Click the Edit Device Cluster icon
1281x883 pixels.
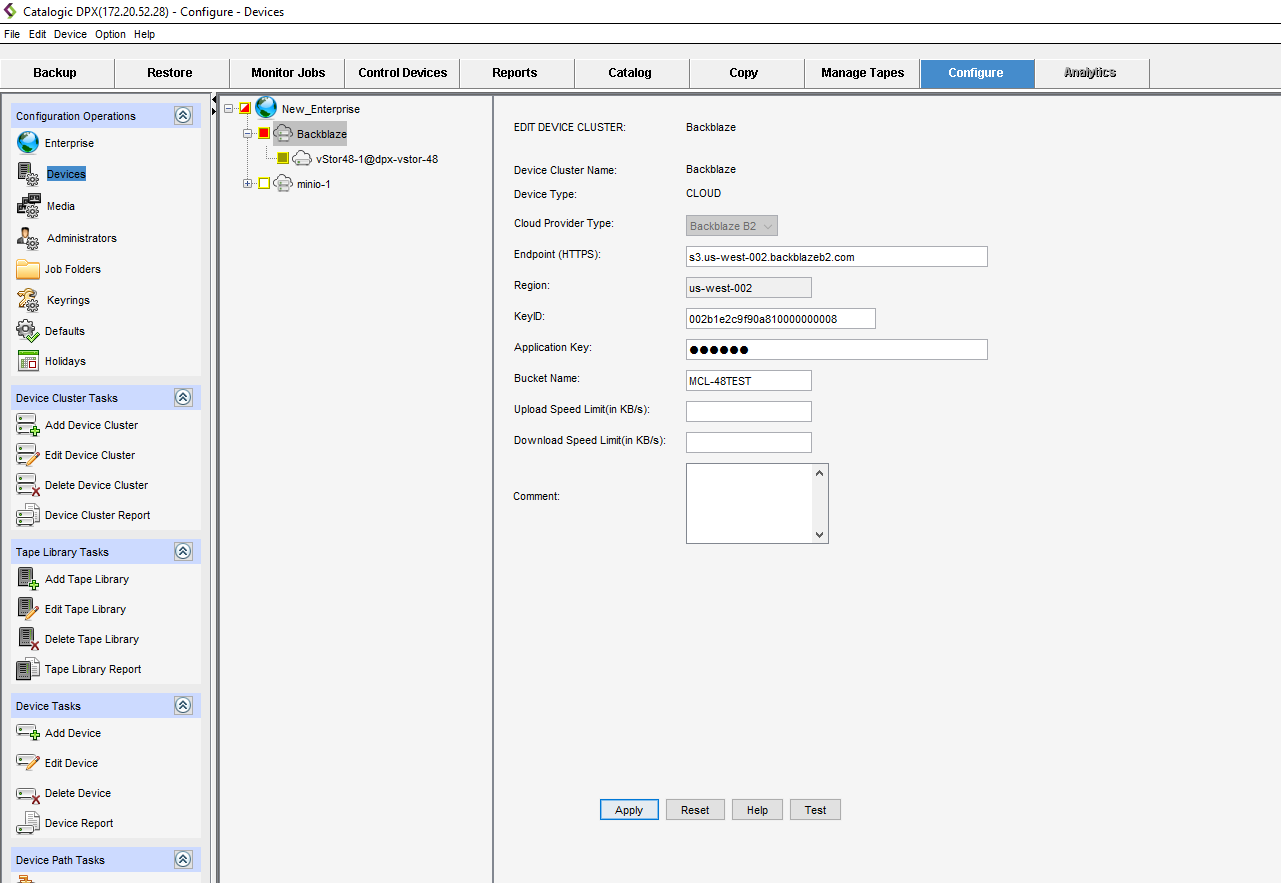(28, 455)
